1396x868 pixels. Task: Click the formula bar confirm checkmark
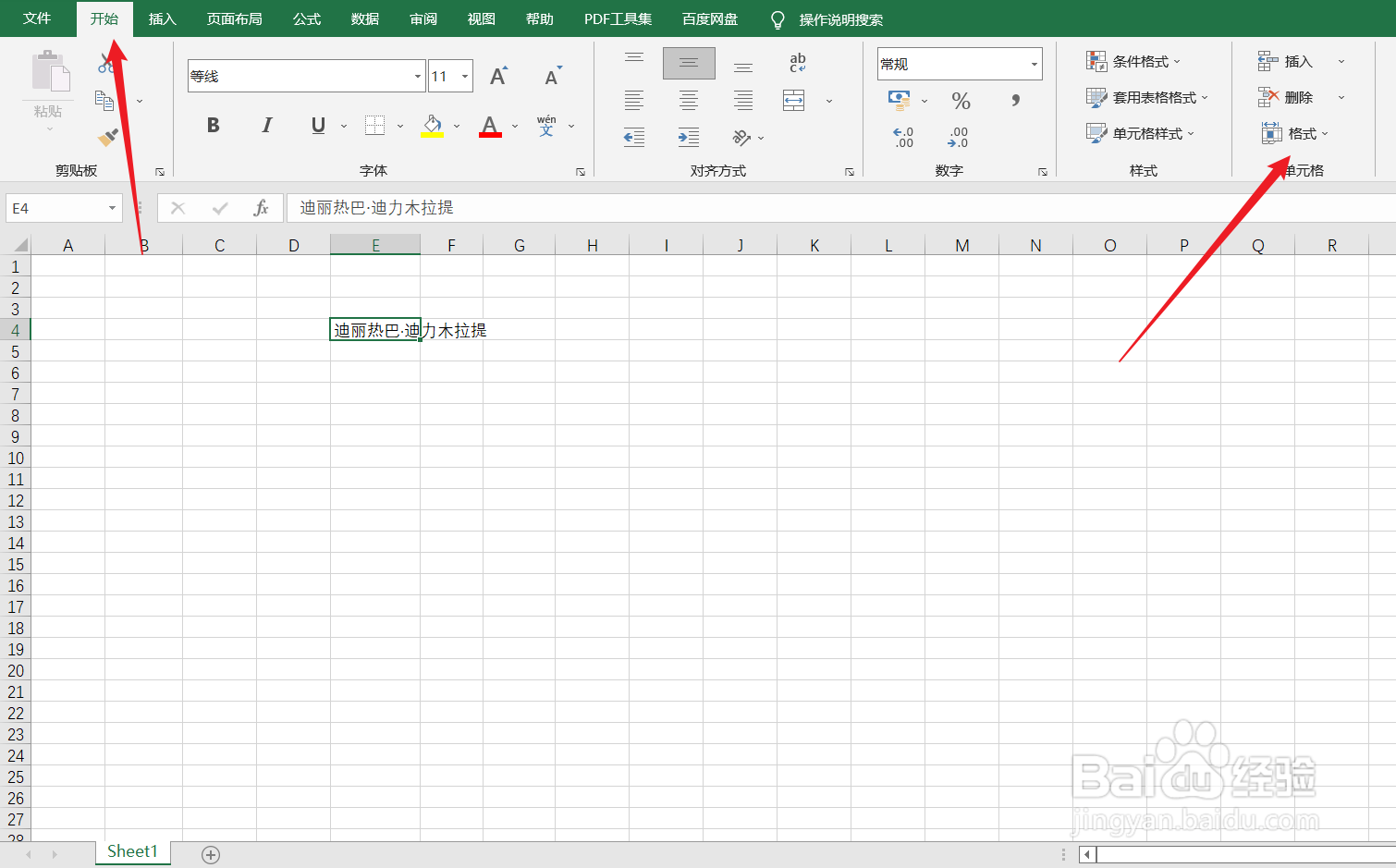tap(220, 208)
